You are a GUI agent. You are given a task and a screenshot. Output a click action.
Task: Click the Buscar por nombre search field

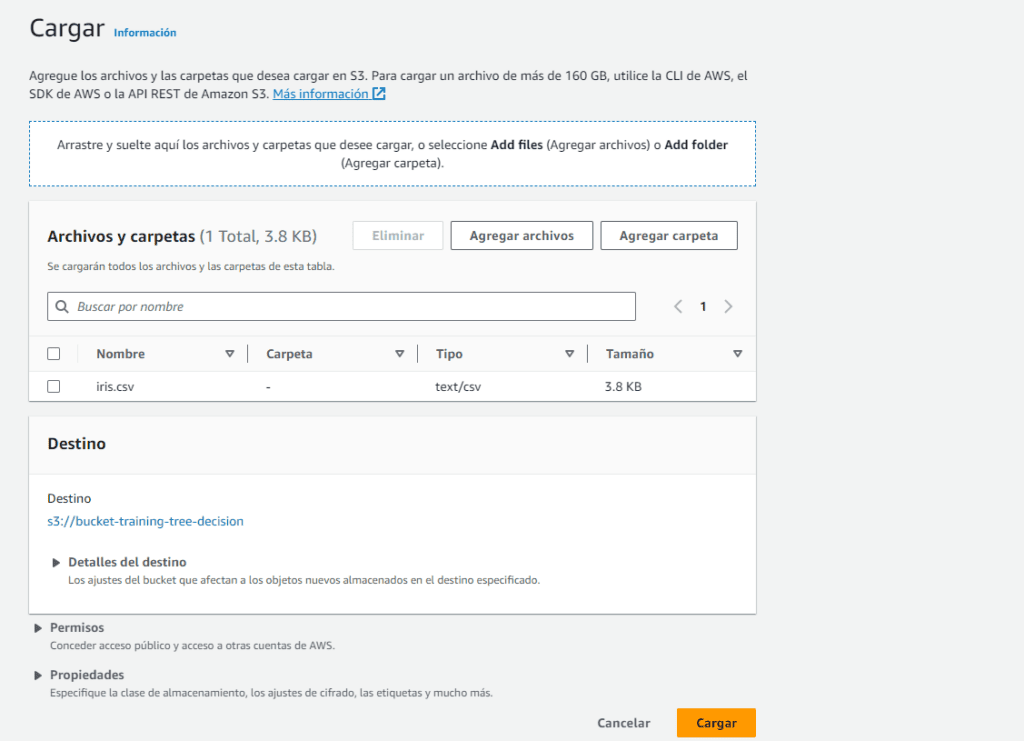coord(350,307)
